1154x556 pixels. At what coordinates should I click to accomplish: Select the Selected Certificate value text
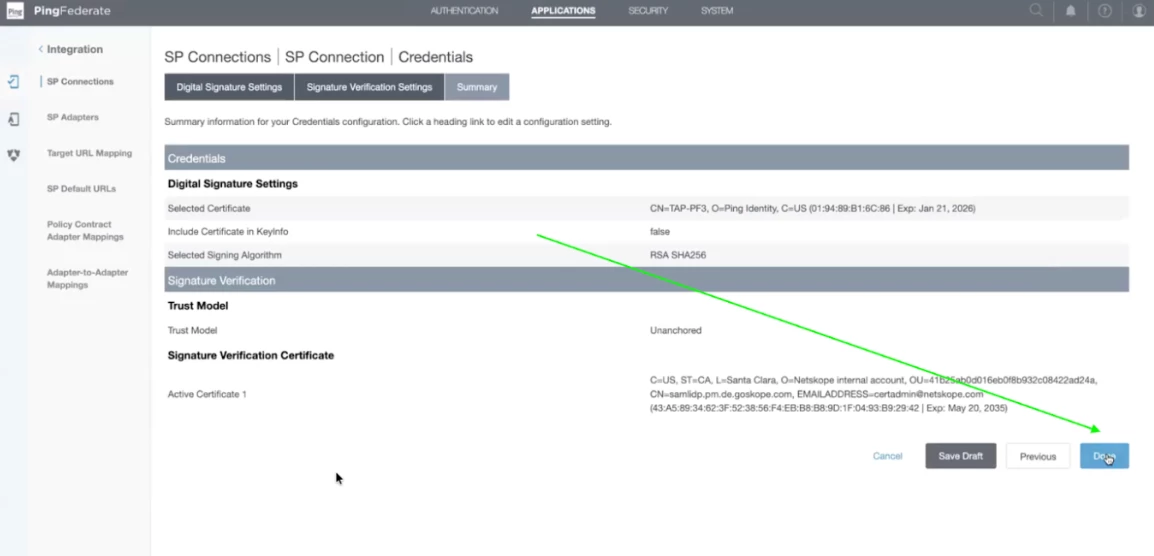(813, 208)
